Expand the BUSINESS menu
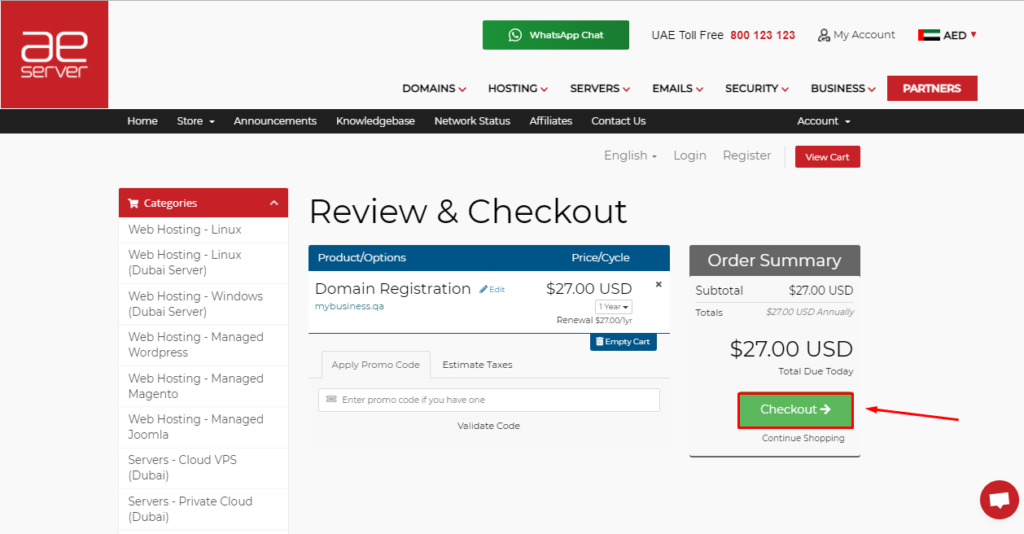Viewport: 1024px width, 534px height. pyautogui.click(x=843, y=88)
